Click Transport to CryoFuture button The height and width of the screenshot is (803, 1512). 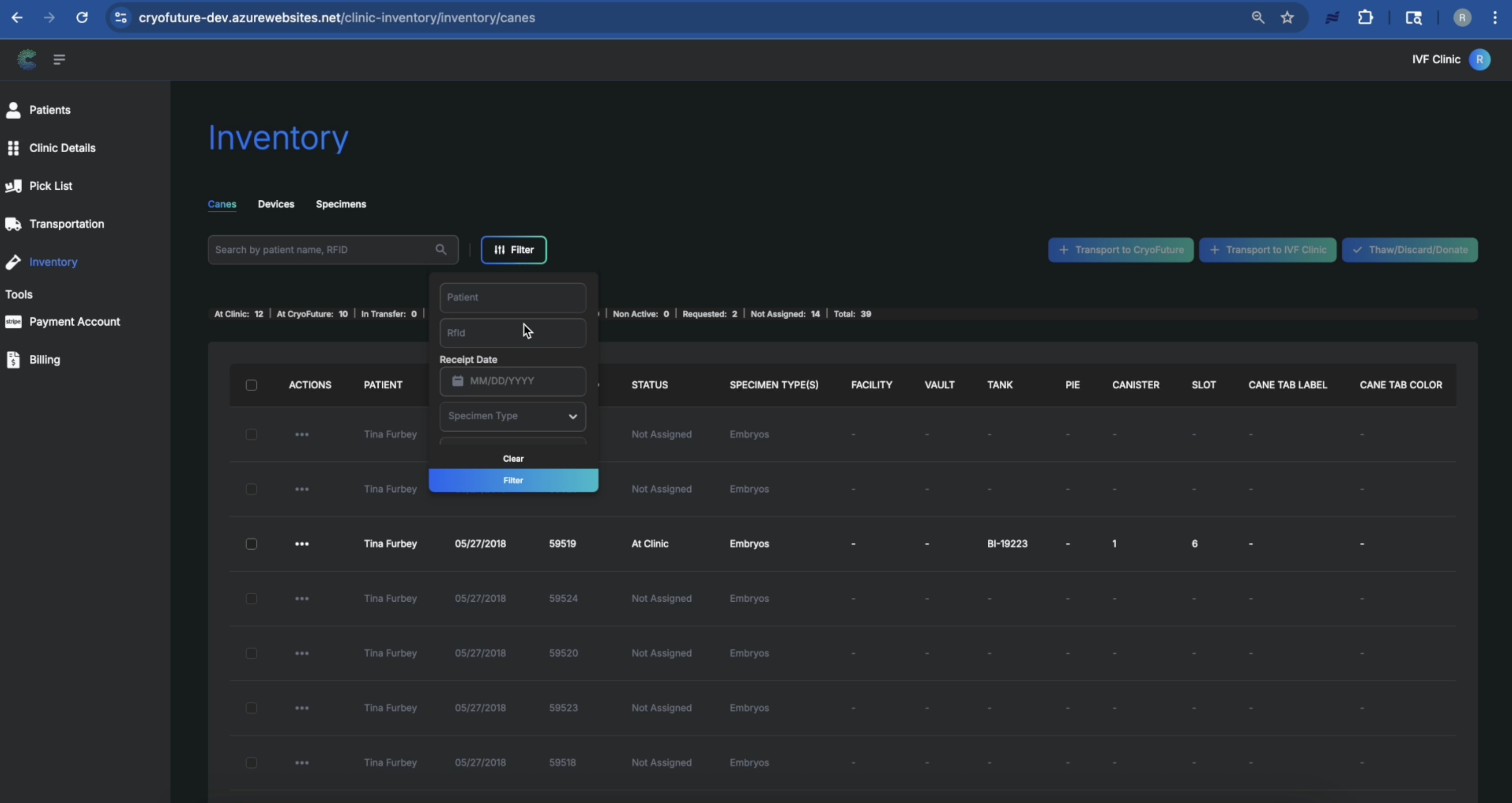(x=1121, y=250)
